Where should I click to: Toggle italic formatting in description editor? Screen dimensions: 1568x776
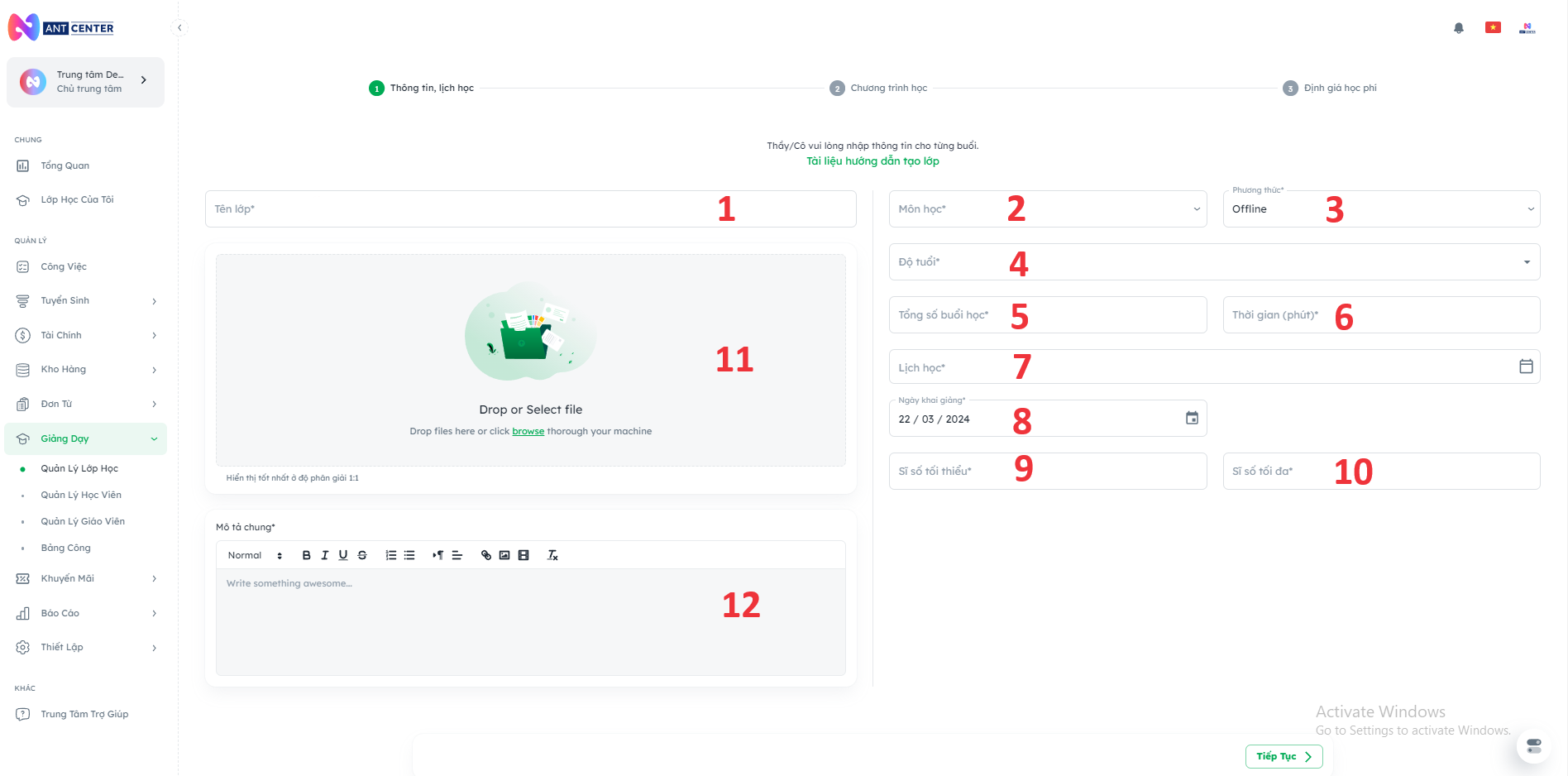click(324, 555)
